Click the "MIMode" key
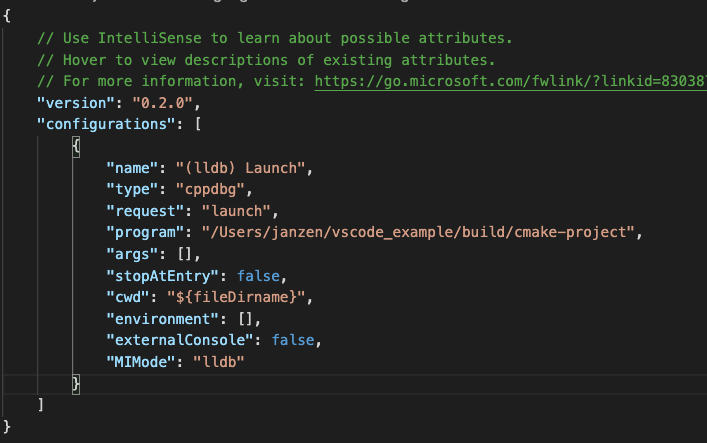Screen dimensions: 707x443 (141, 362)
